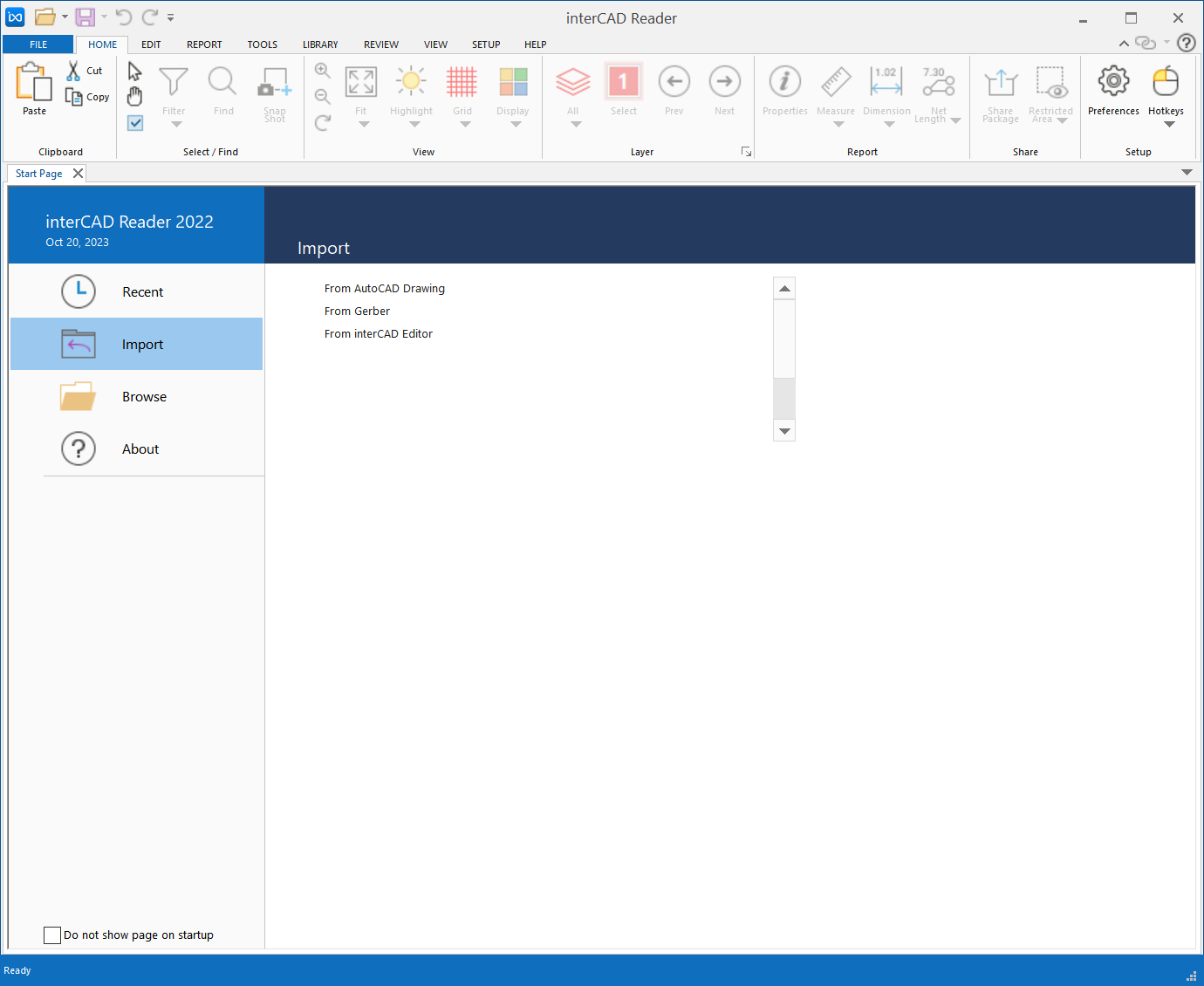Screen dimensions: 1204x986
Task: Click the Open folder icon in title bar
Action: click(x=45, y=17)
